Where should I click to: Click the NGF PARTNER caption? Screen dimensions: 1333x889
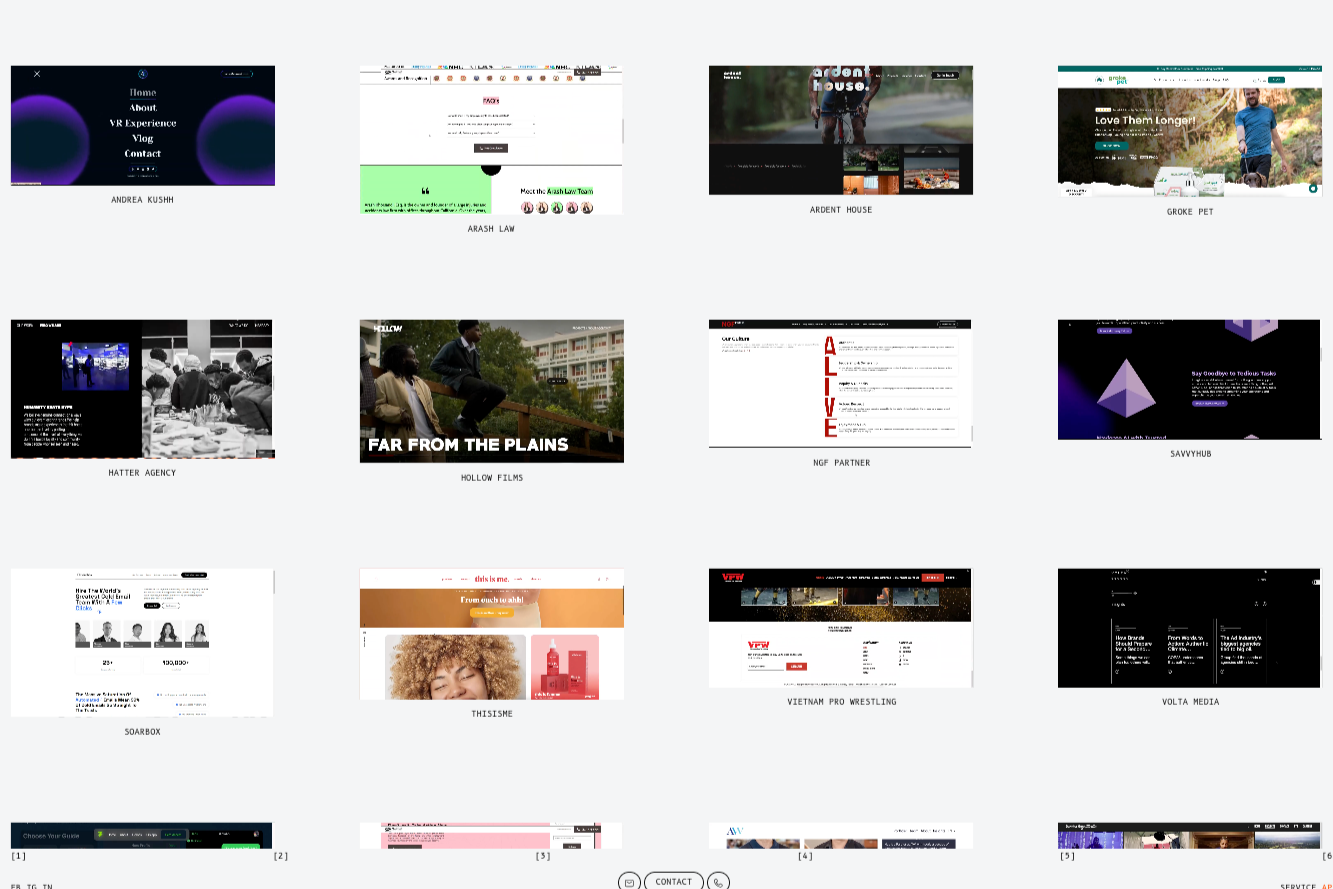(841, 463)
